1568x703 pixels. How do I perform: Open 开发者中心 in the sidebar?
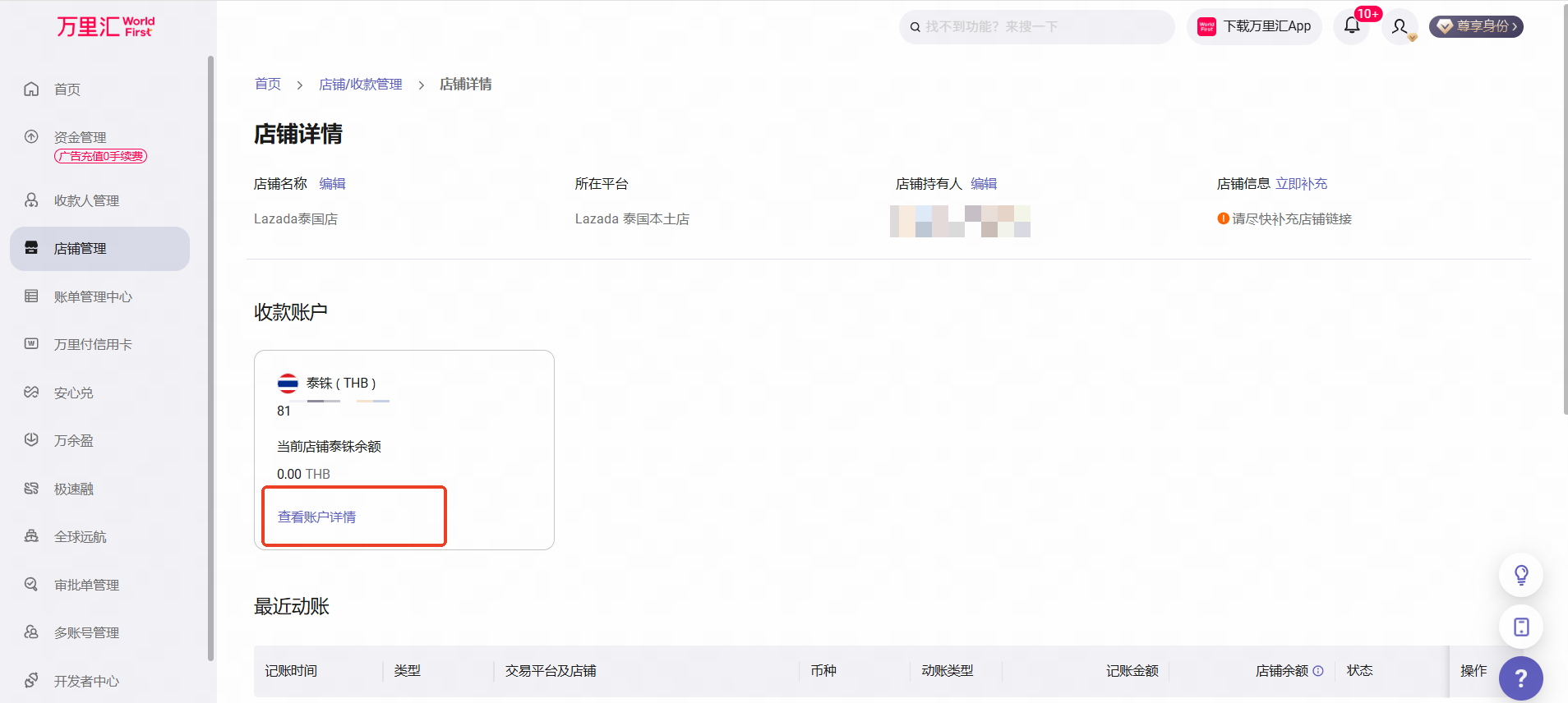point(86,681)
